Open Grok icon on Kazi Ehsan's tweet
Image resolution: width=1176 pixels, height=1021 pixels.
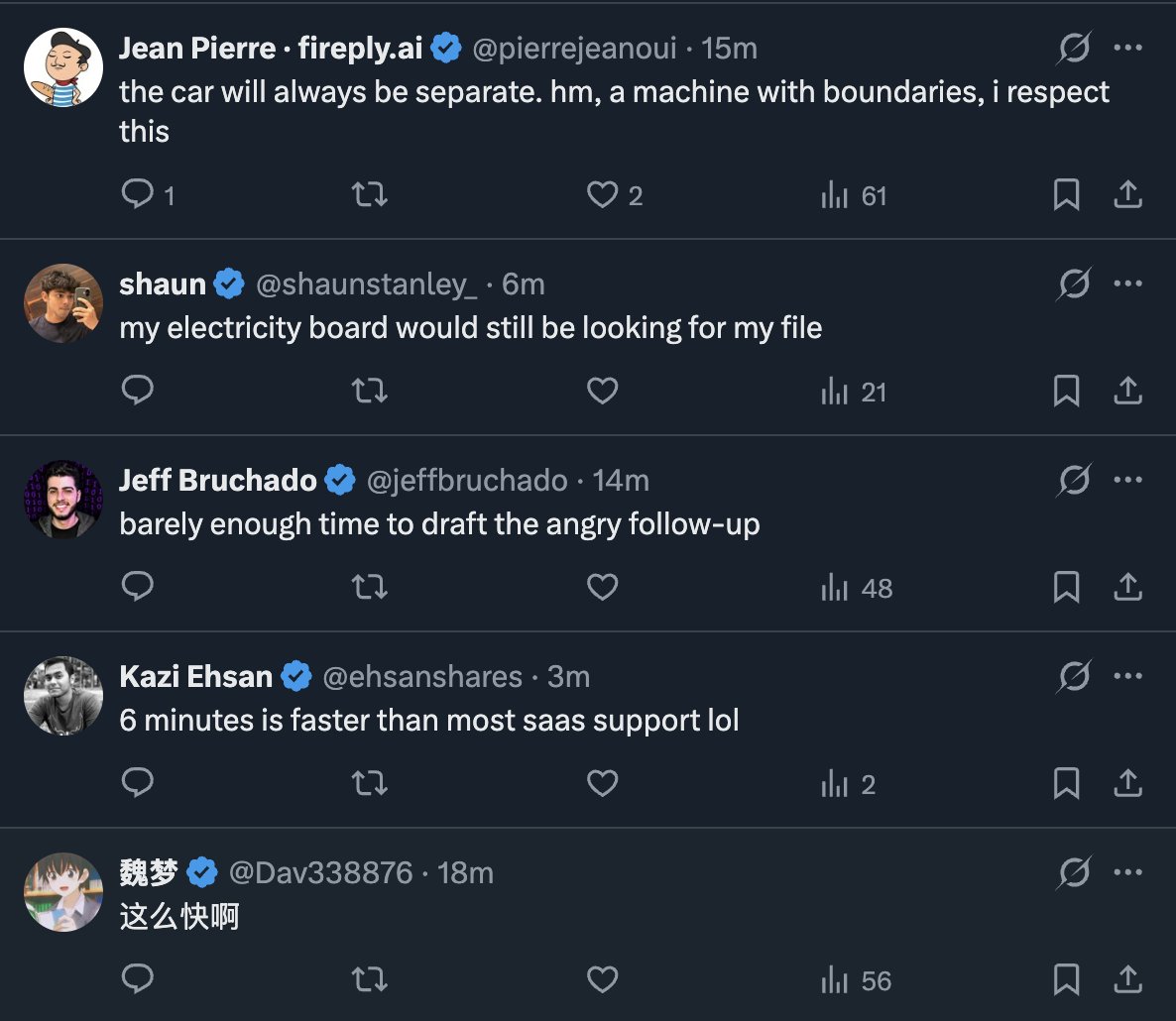(x=1074, y=676)
